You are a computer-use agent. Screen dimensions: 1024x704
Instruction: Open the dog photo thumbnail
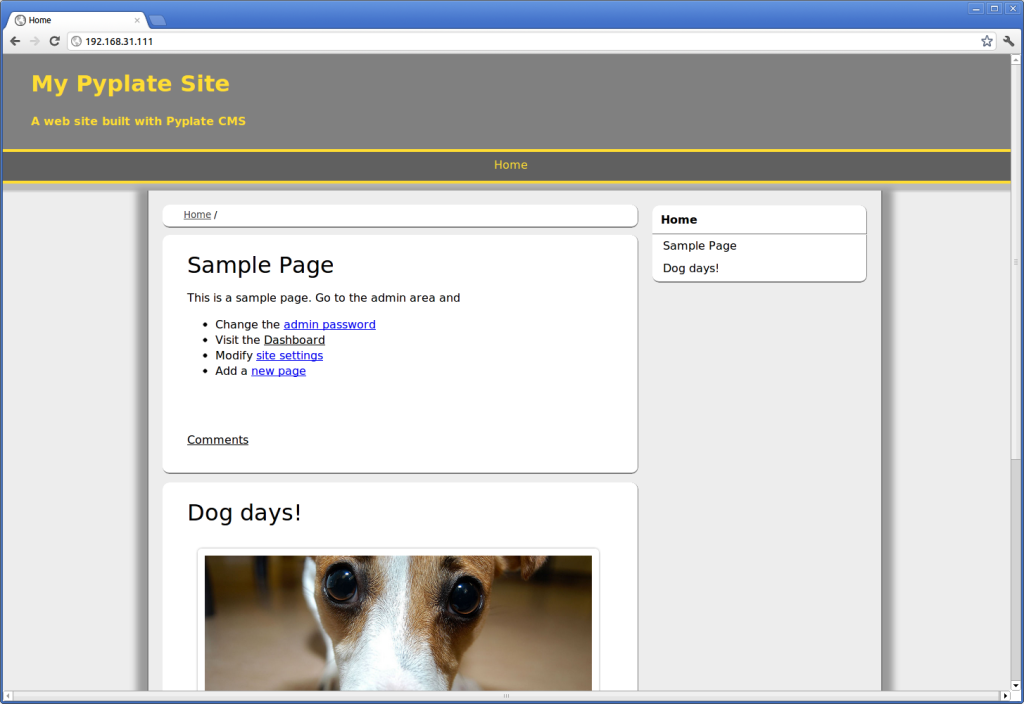tap(398, 622)
